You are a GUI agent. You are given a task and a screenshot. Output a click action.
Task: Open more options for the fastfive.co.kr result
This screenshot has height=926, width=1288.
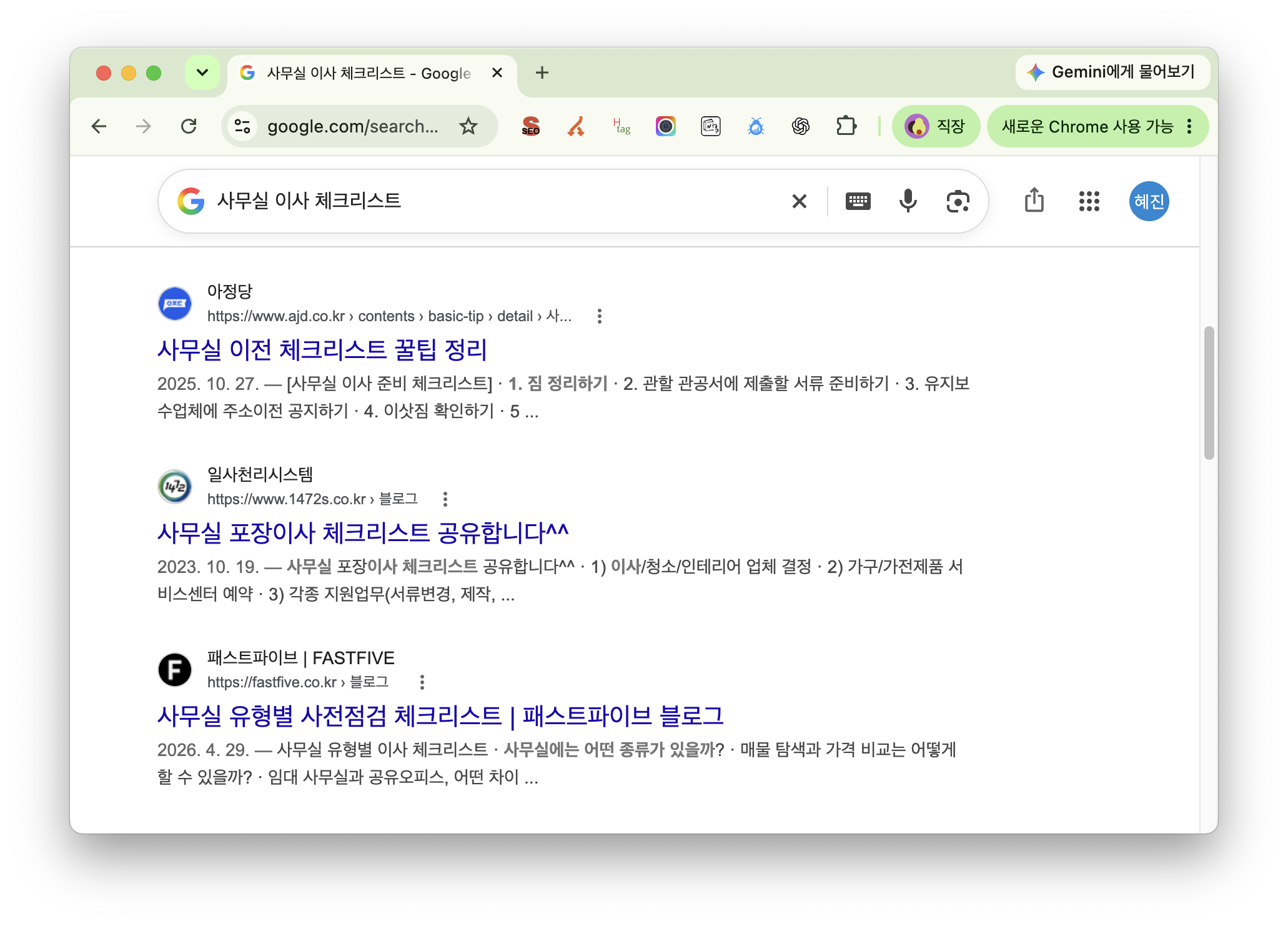click(422, 682)
